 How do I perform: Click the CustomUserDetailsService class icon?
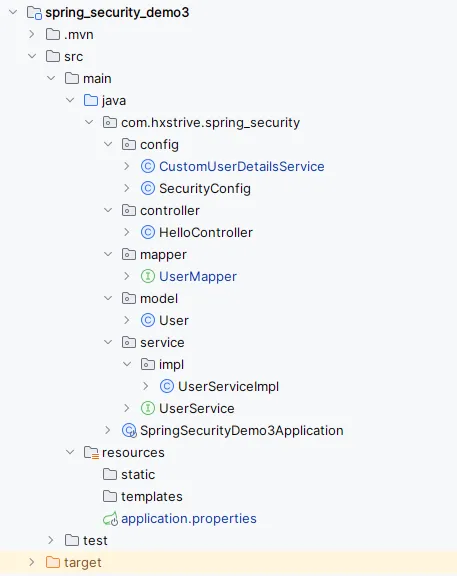pyautogui.click(x=148, y=166)
